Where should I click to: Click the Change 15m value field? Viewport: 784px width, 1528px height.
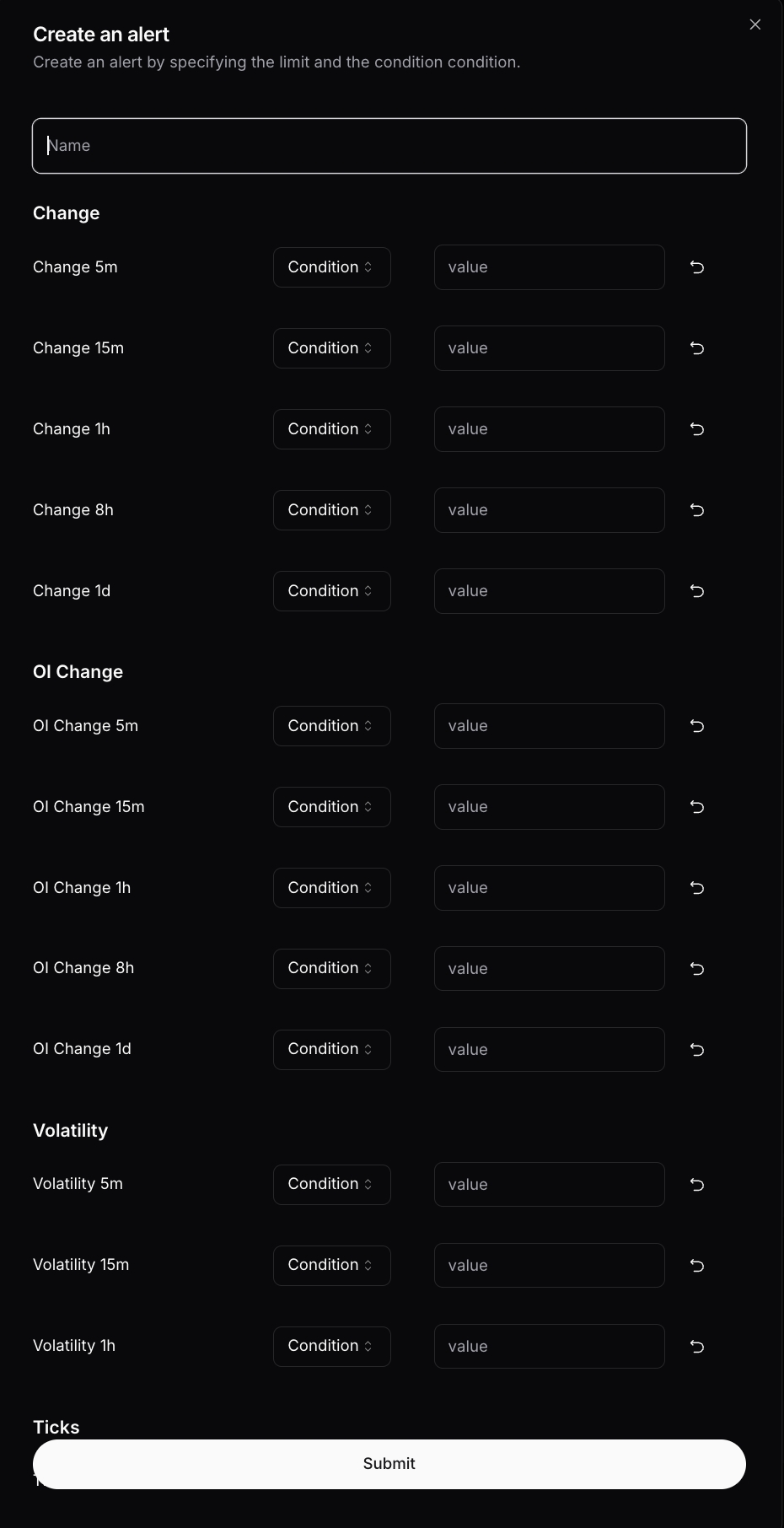pos(549,348)
